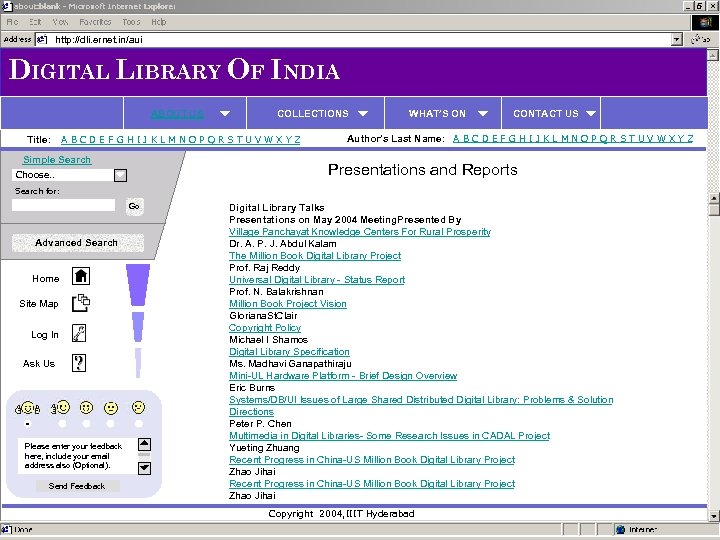Viewport: 720px width, 540px height.
Task: Open the Million Book Project Vision link
Action: (288, 304)
